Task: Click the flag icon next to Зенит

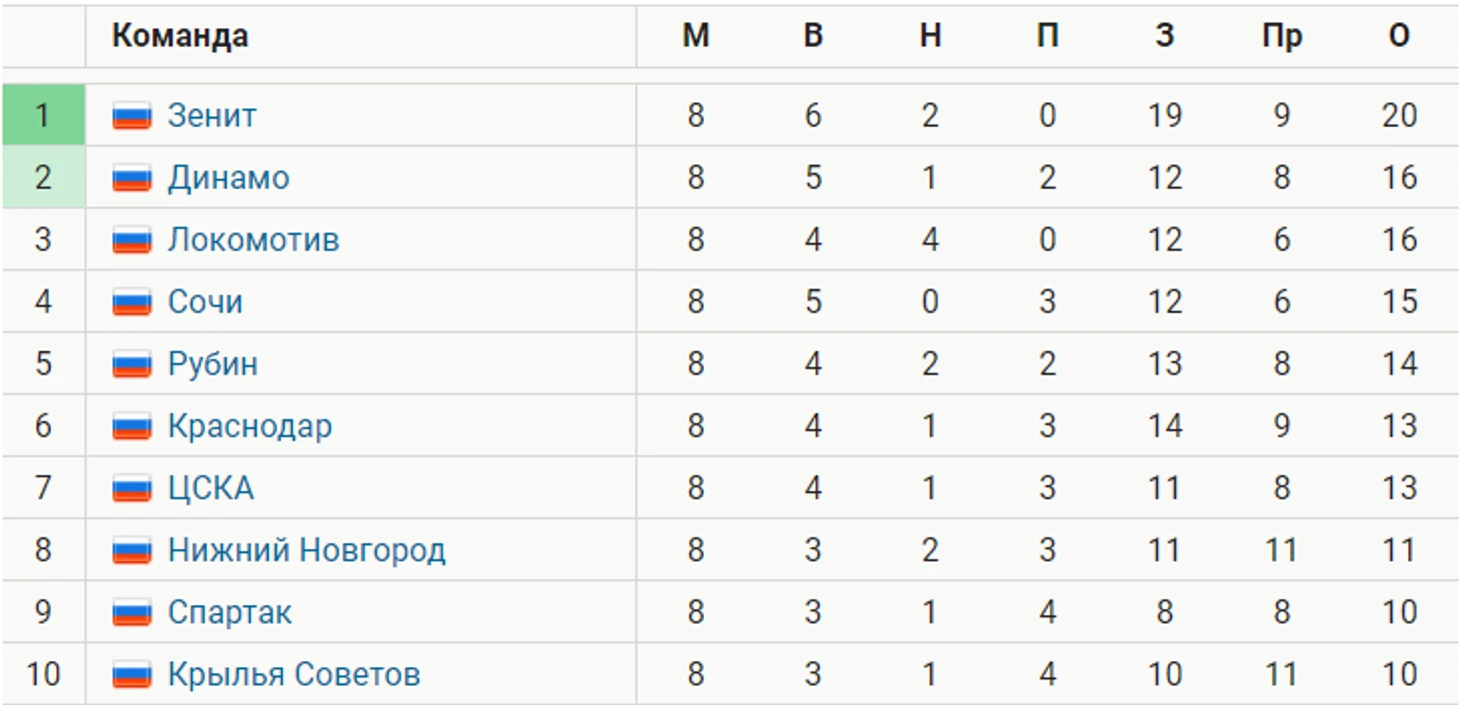Action: pos(131,116)
